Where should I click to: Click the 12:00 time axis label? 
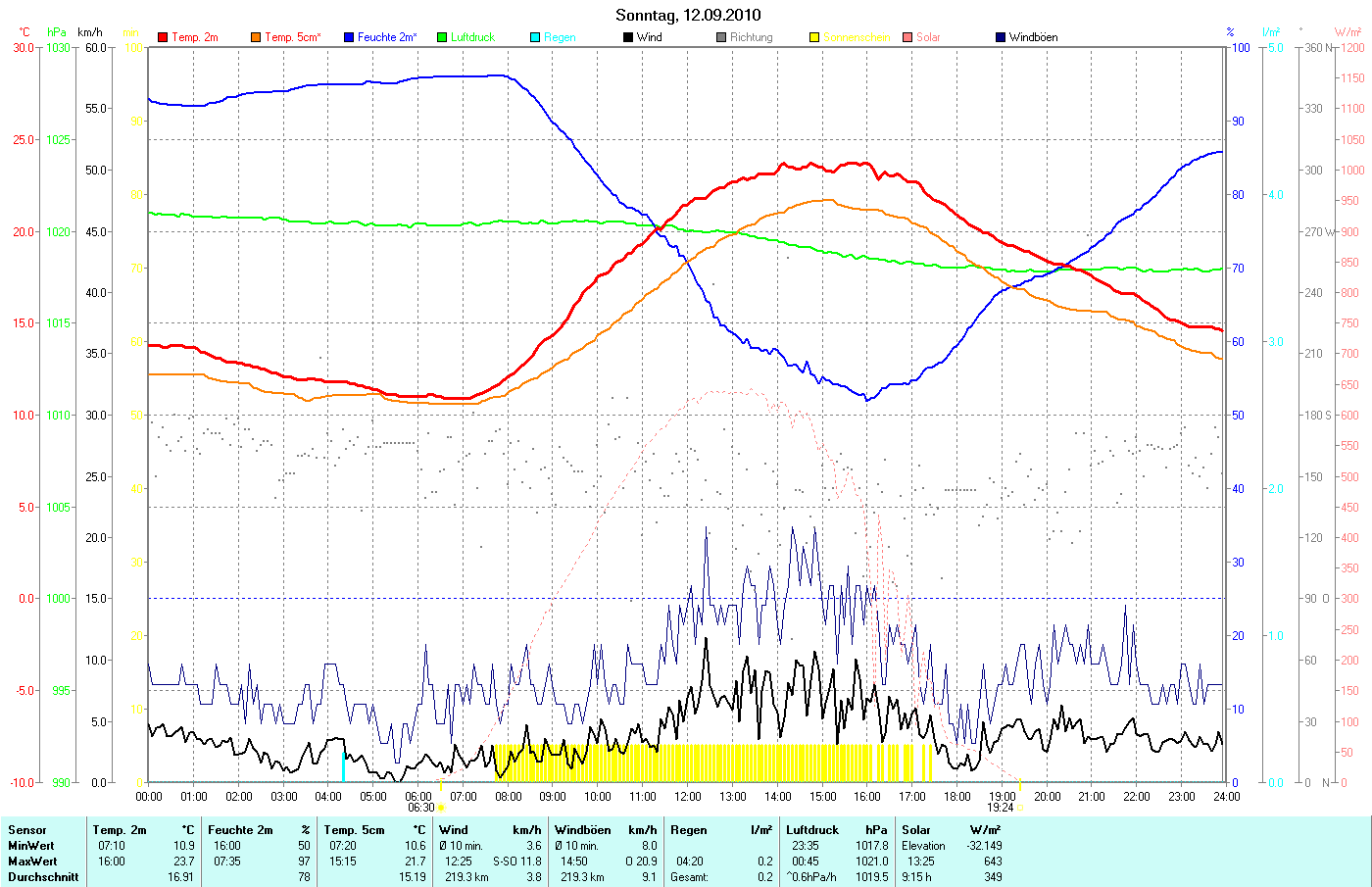(x=688, y=796)
